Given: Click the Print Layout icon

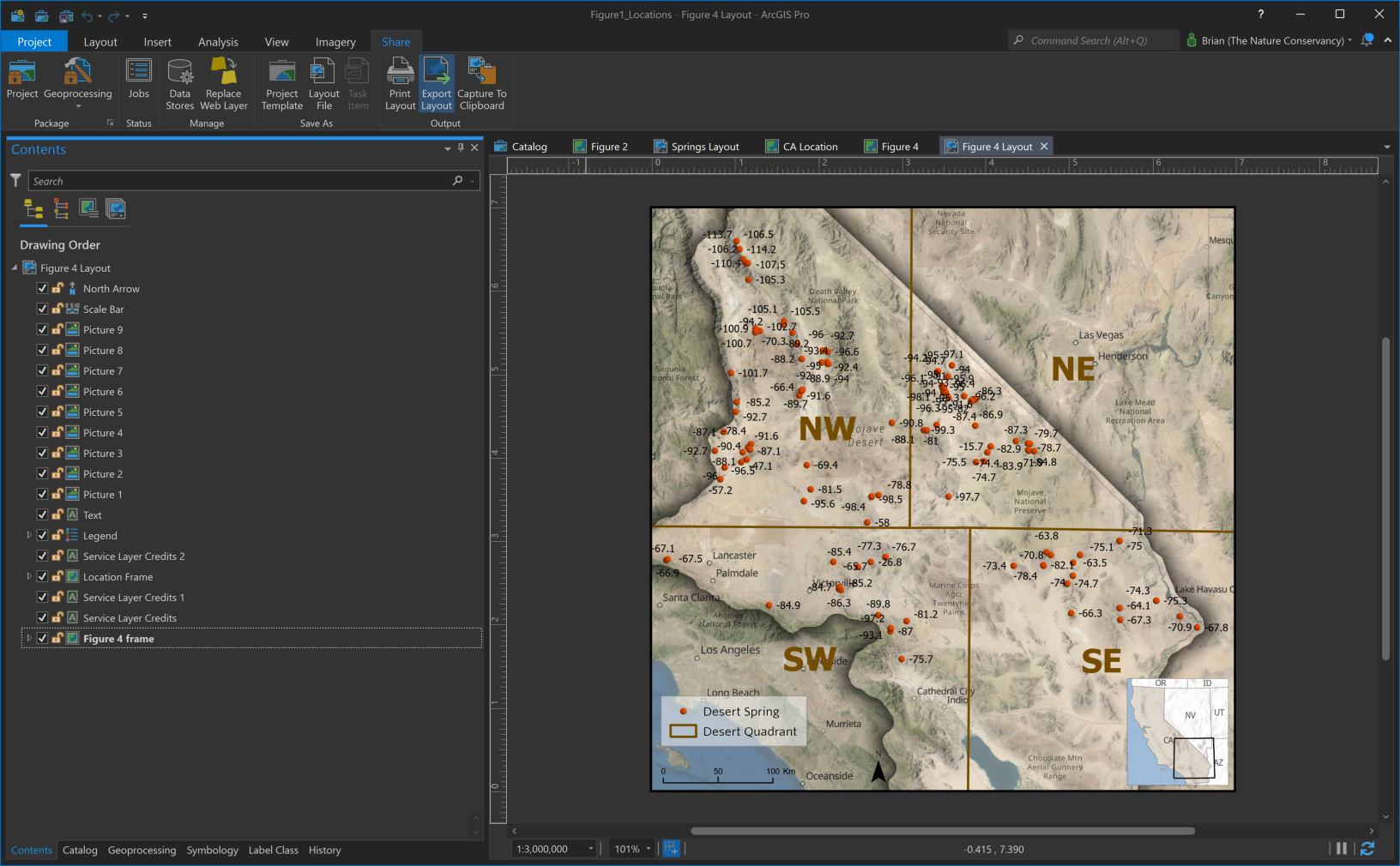Looking at the screenshot, I should coord(400,72).
